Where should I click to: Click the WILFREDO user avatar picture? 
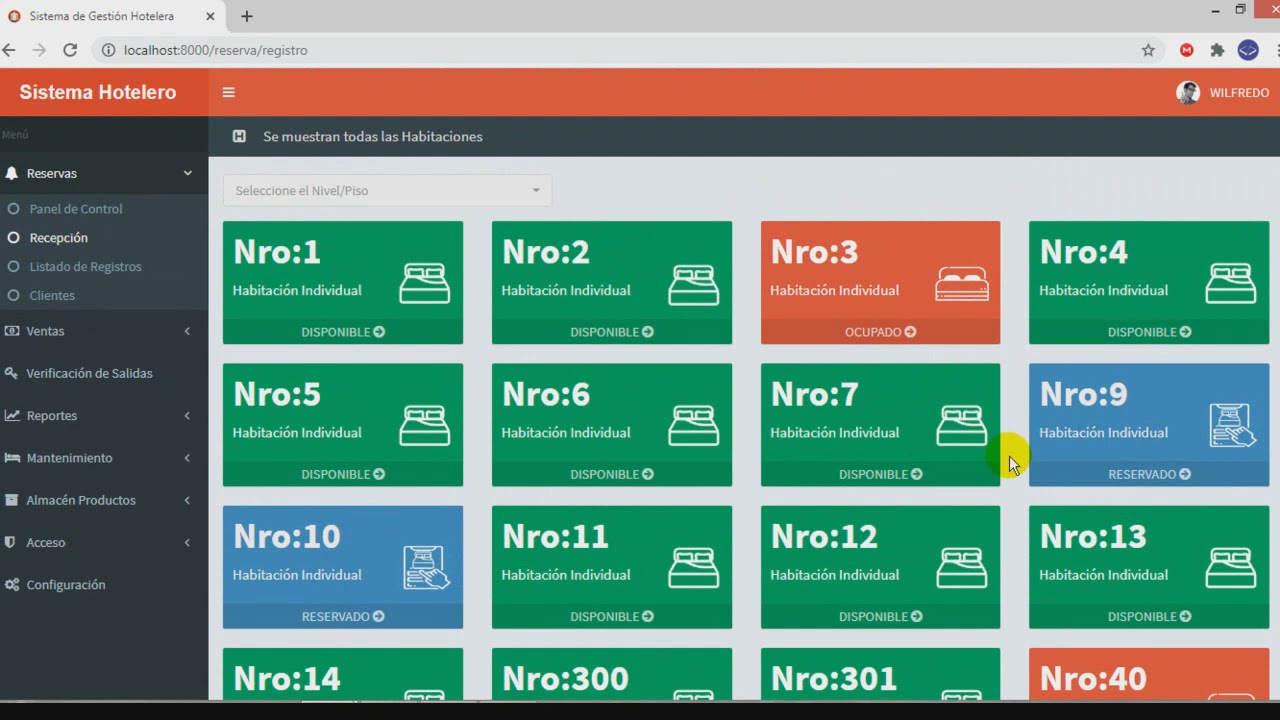click(1188, 92)
